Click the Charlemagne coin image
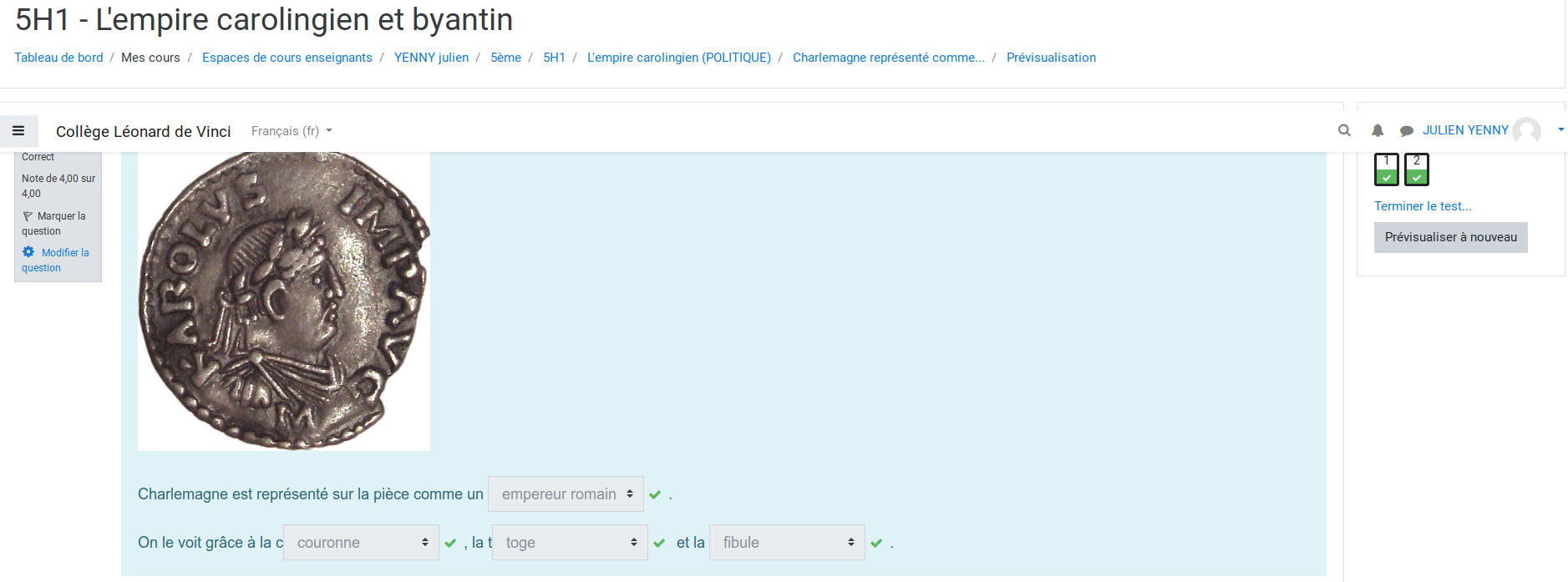This screenshot has height=582, width=1568. tap(284, 301)
